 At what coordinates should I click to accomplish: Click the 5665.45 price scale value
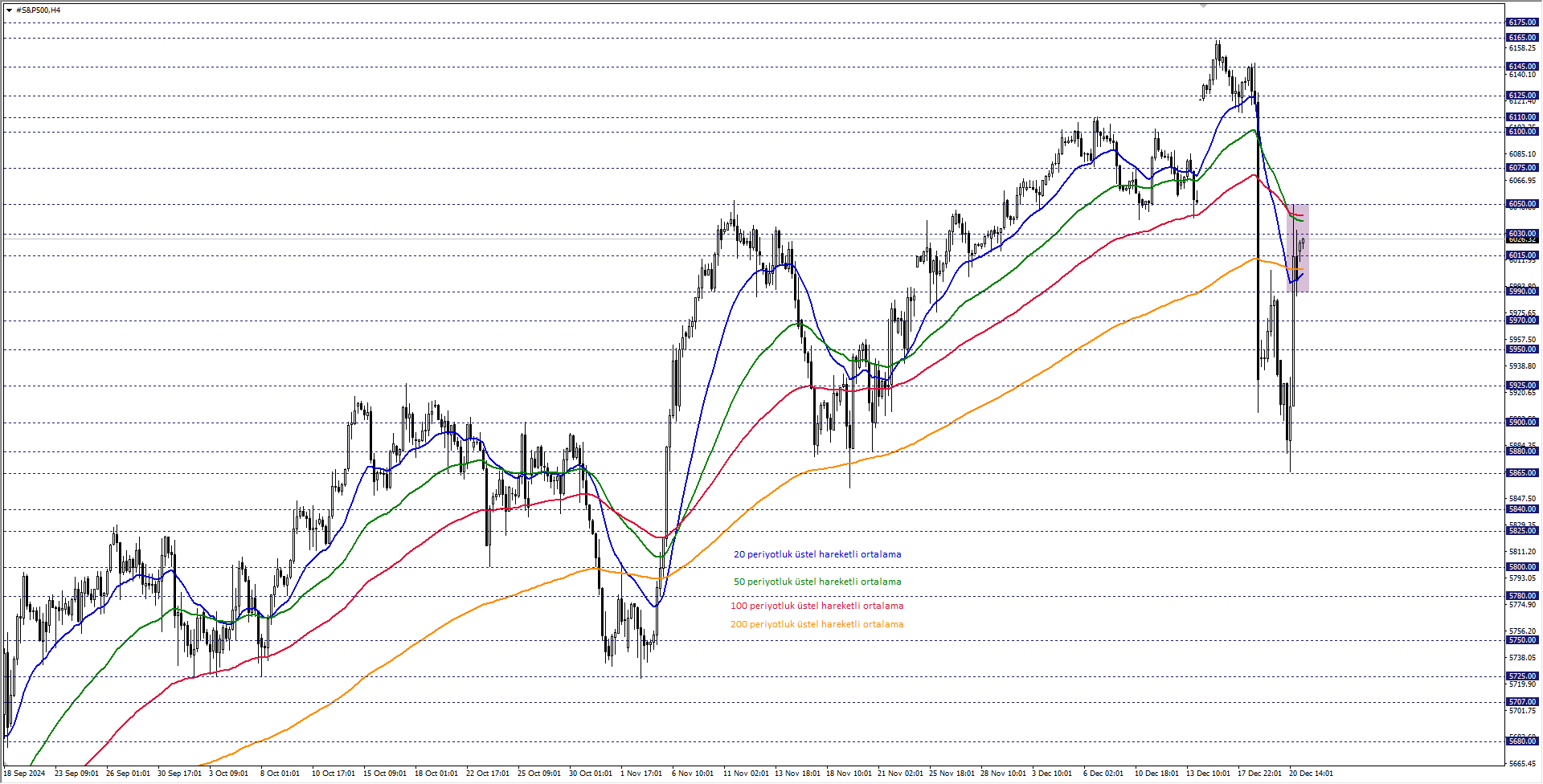[x=1522, y=764]
